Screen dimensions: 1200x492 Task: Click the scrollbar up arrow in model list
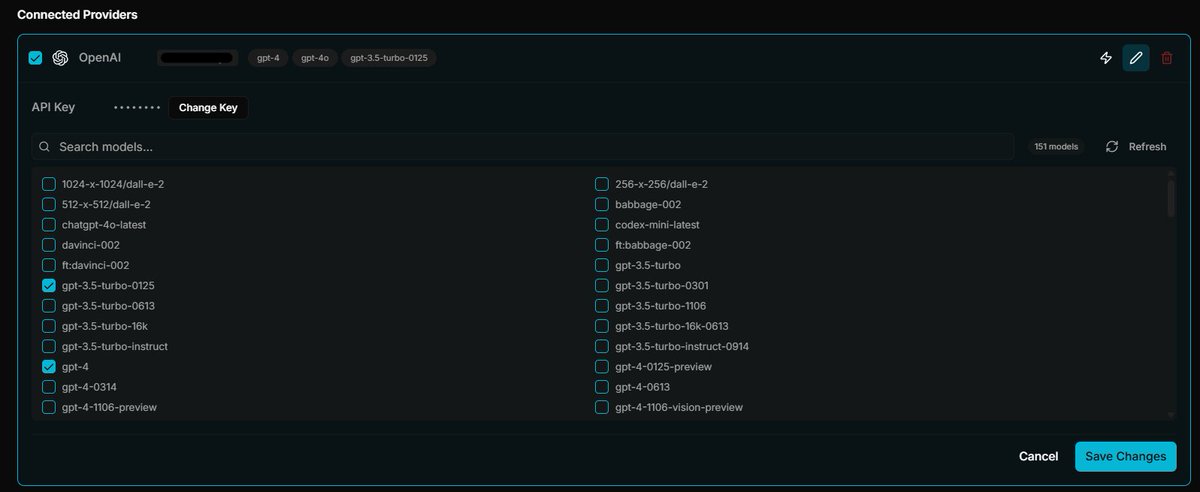1171,173
